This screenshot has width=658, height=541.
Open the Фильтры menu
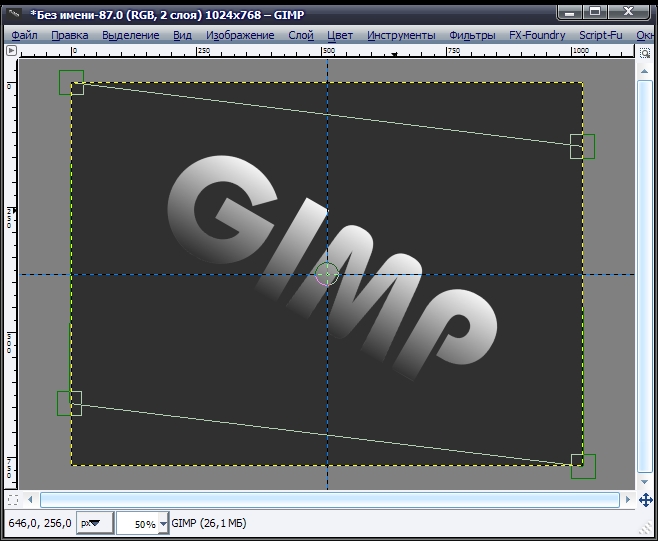(x=472, y=35)
